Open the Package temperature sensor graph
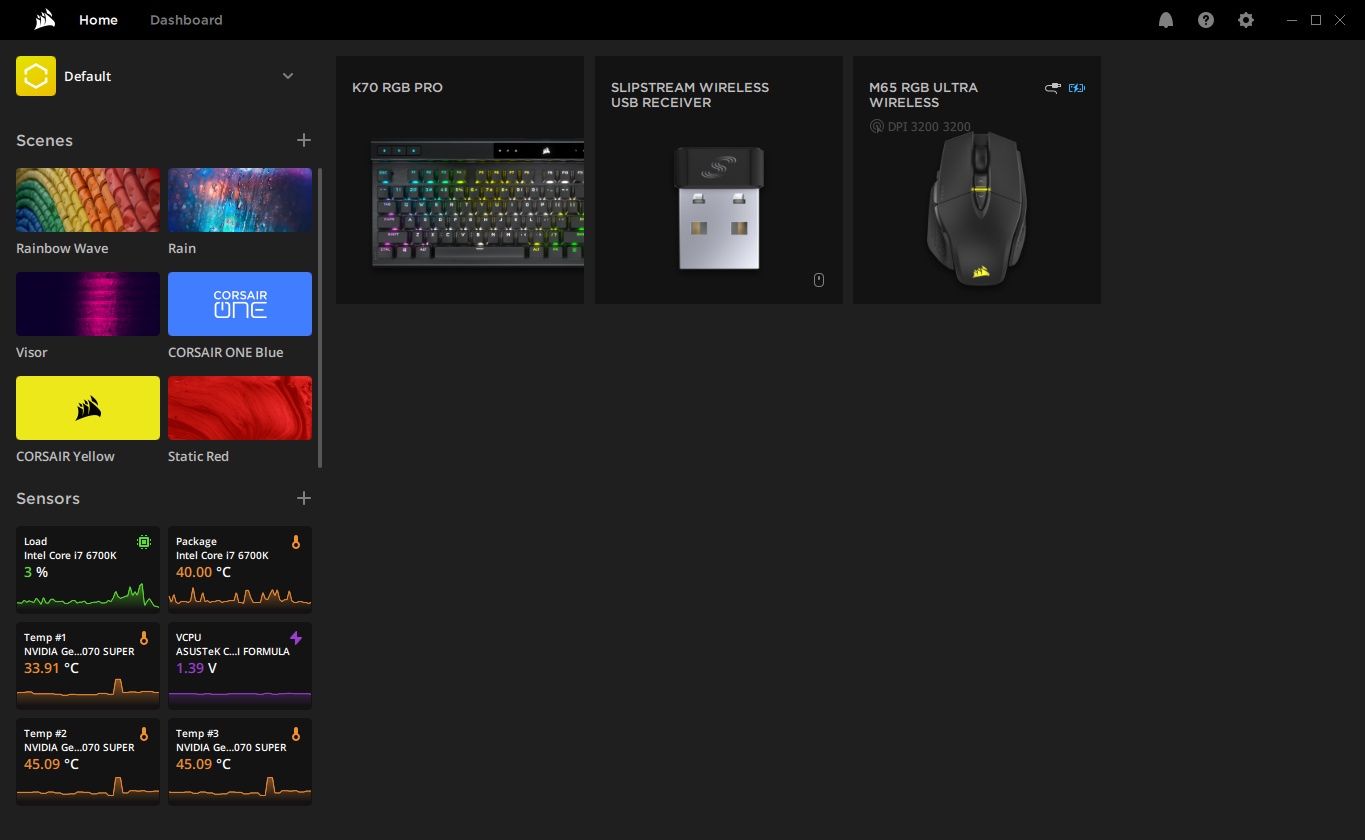 pyautogui.click(x=240, y=568)
